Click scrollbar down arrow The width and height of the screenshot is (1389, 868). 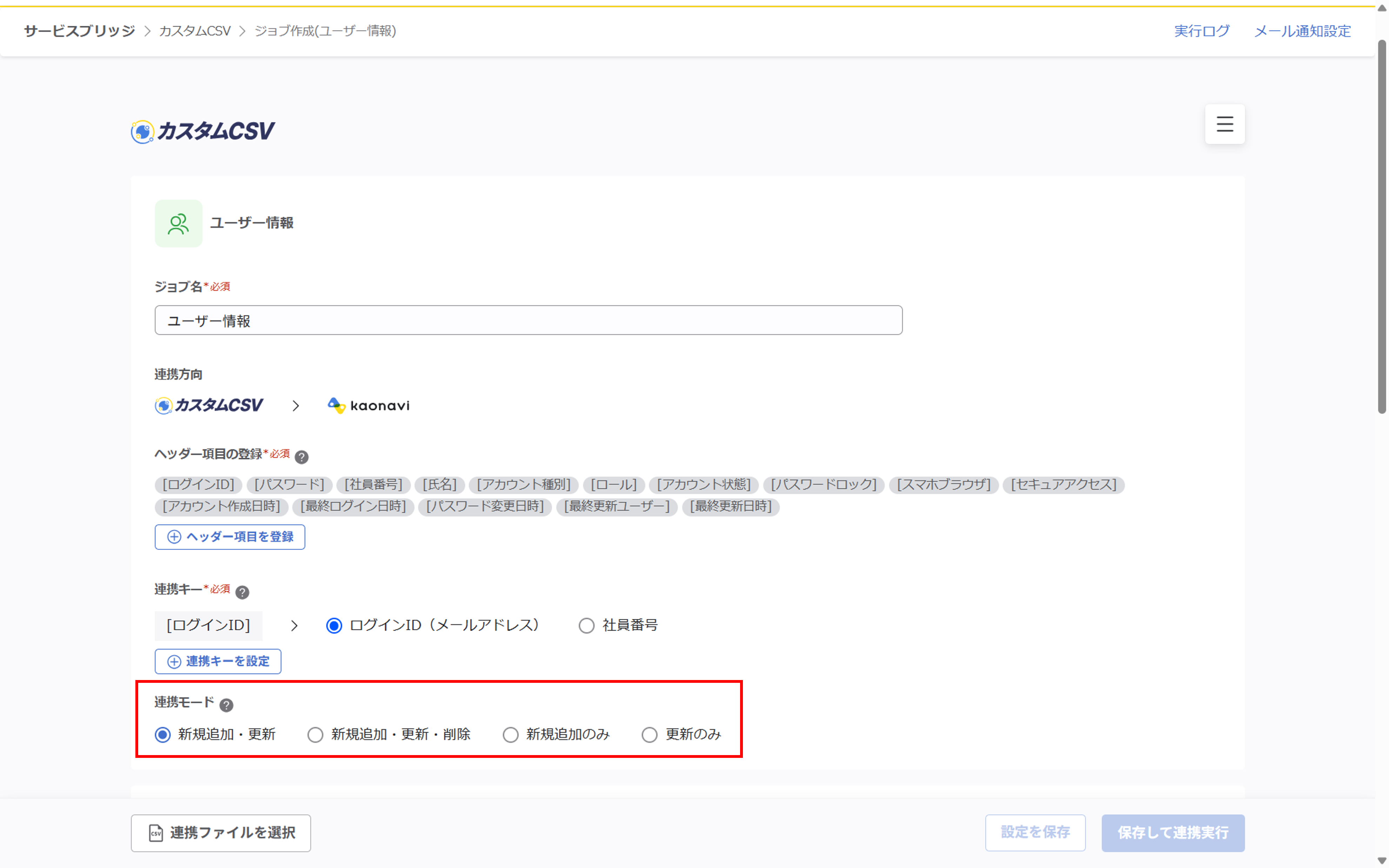coord(1382,861)
